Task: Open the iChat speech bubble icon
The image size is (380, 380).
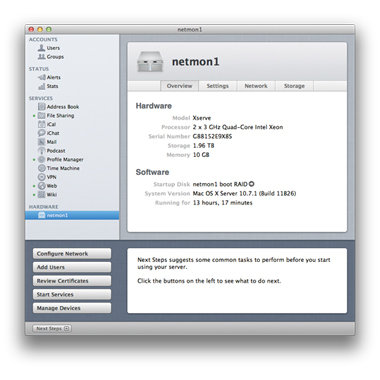Action: (41, 133)
